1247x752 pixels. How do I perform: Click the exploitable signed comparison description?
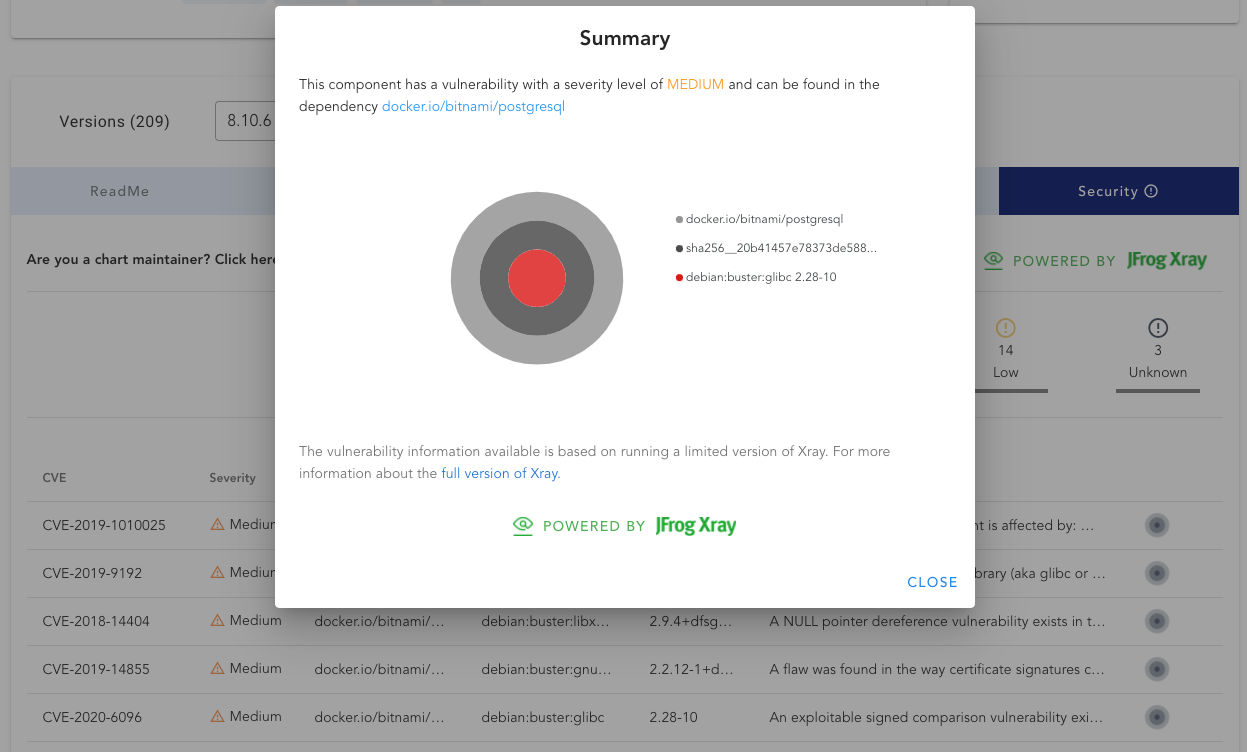937,717
